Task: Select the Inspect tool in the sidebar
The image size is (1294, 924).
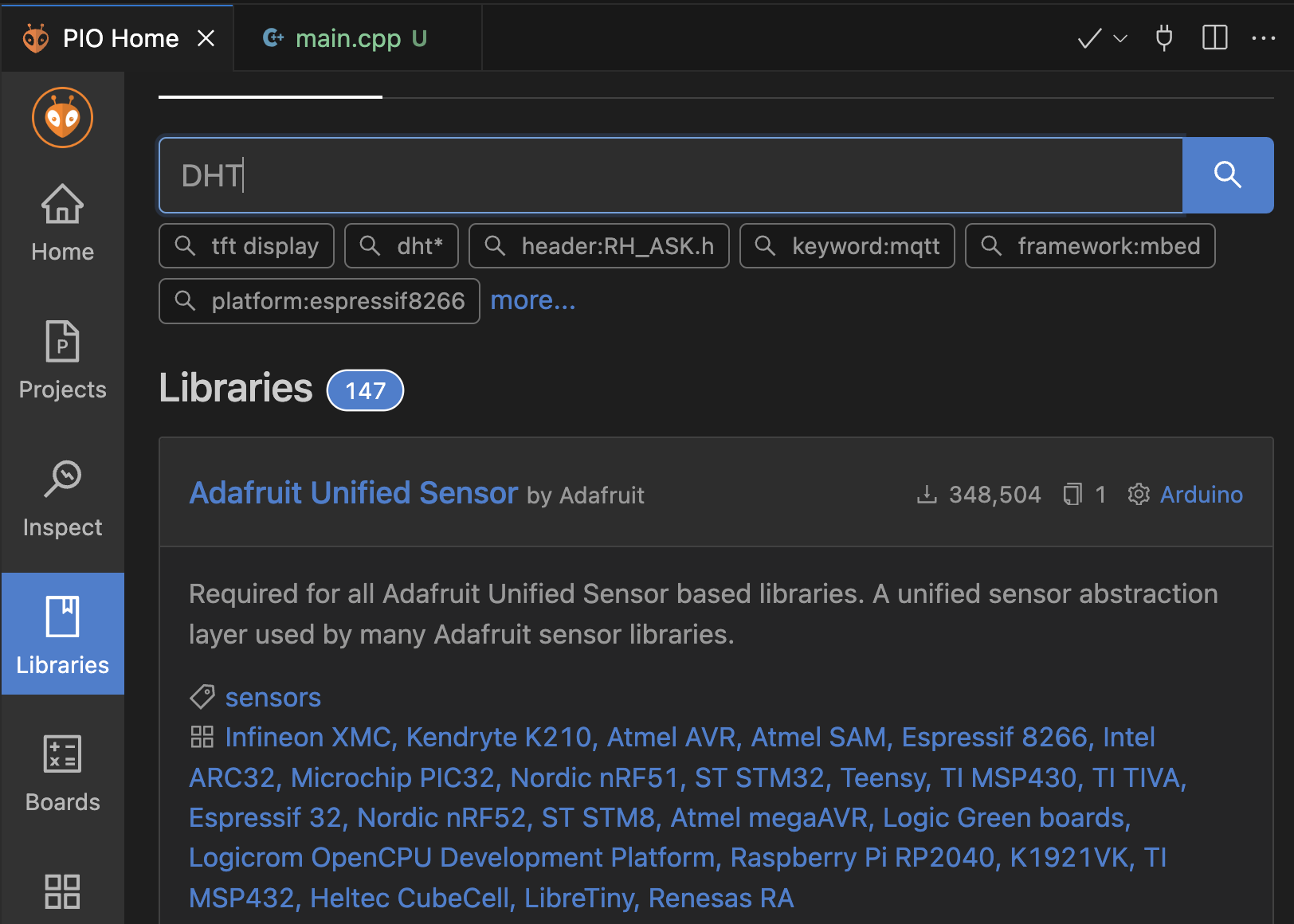Action: (x=62, y=498)
